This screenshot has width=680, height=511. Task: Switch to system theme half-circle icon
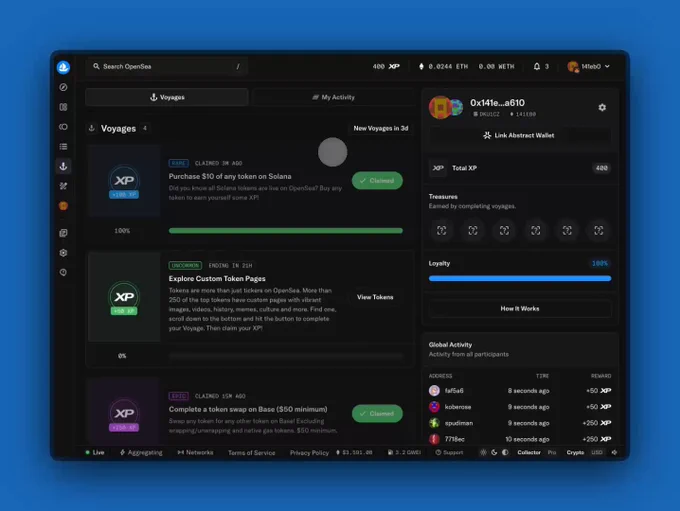pos(505,452)
